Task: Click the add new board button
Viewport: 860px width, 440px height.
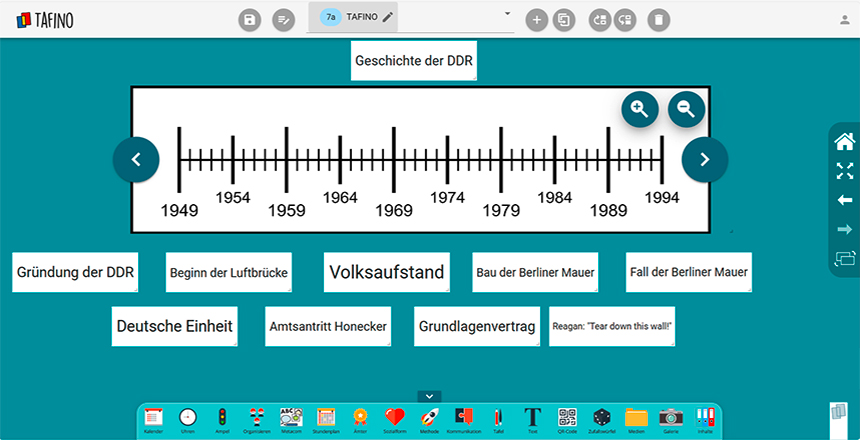Action: [537, 19]
